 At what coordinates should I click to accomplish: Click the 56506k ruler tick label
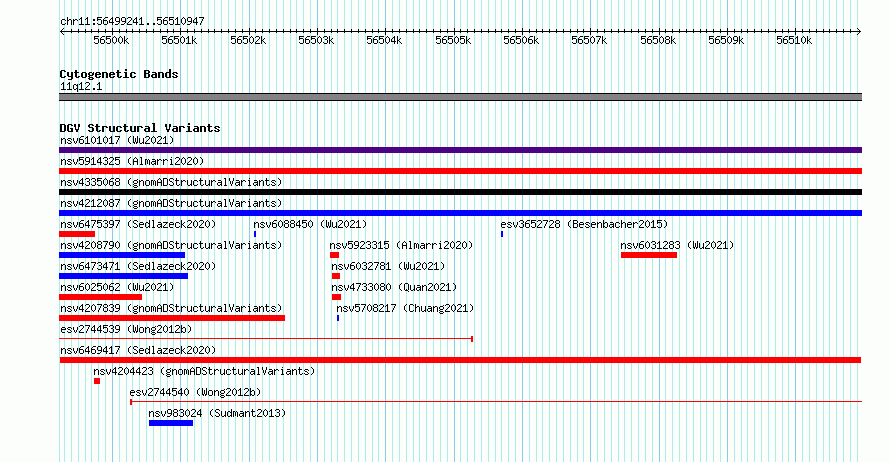point(521,40)
